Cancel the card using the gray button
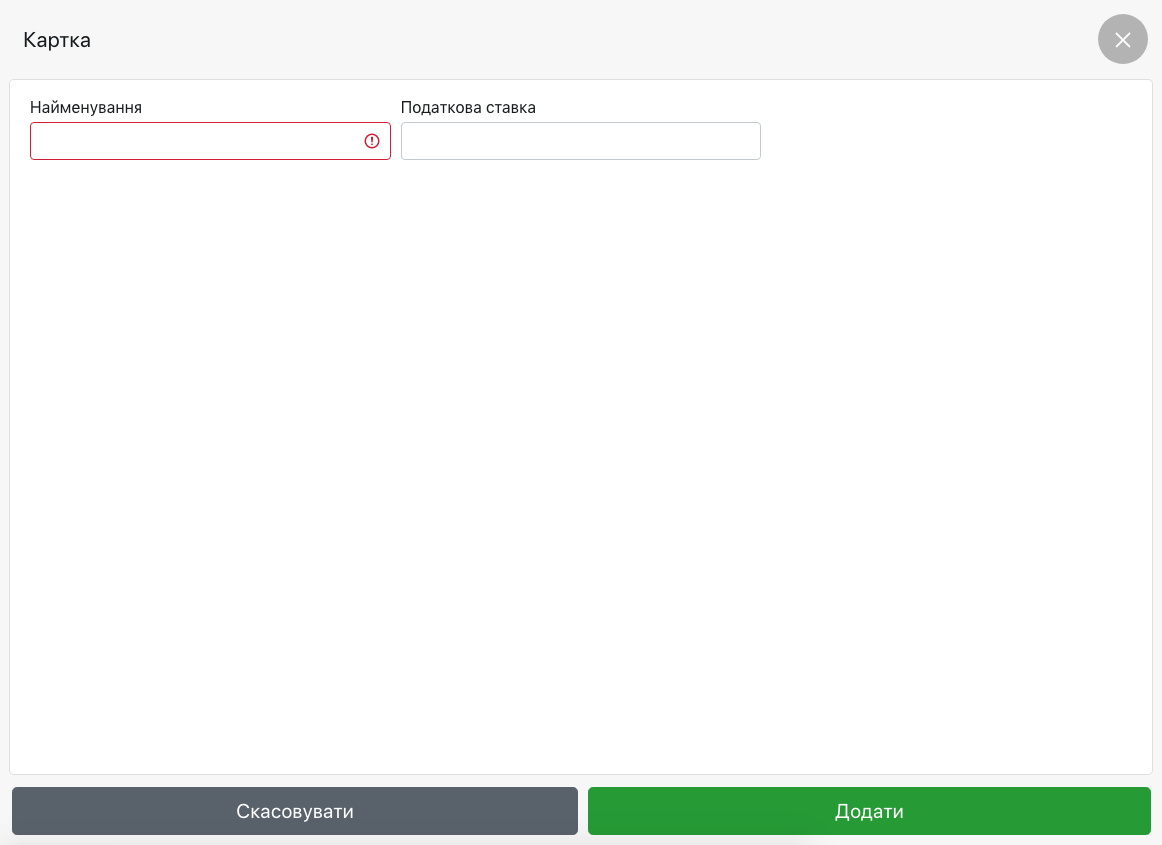 point(295,811)
